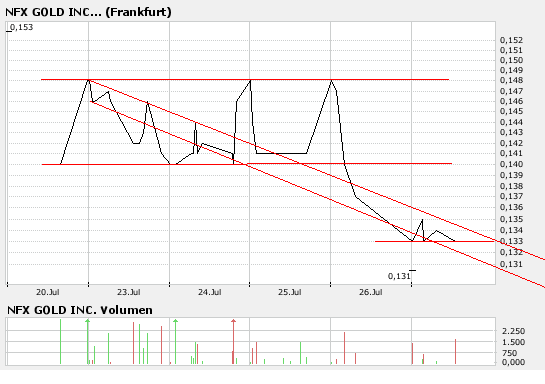The image size is (545, 384).
Task: Click the '0,143' price axis label
Action: [x=511, y=132]
